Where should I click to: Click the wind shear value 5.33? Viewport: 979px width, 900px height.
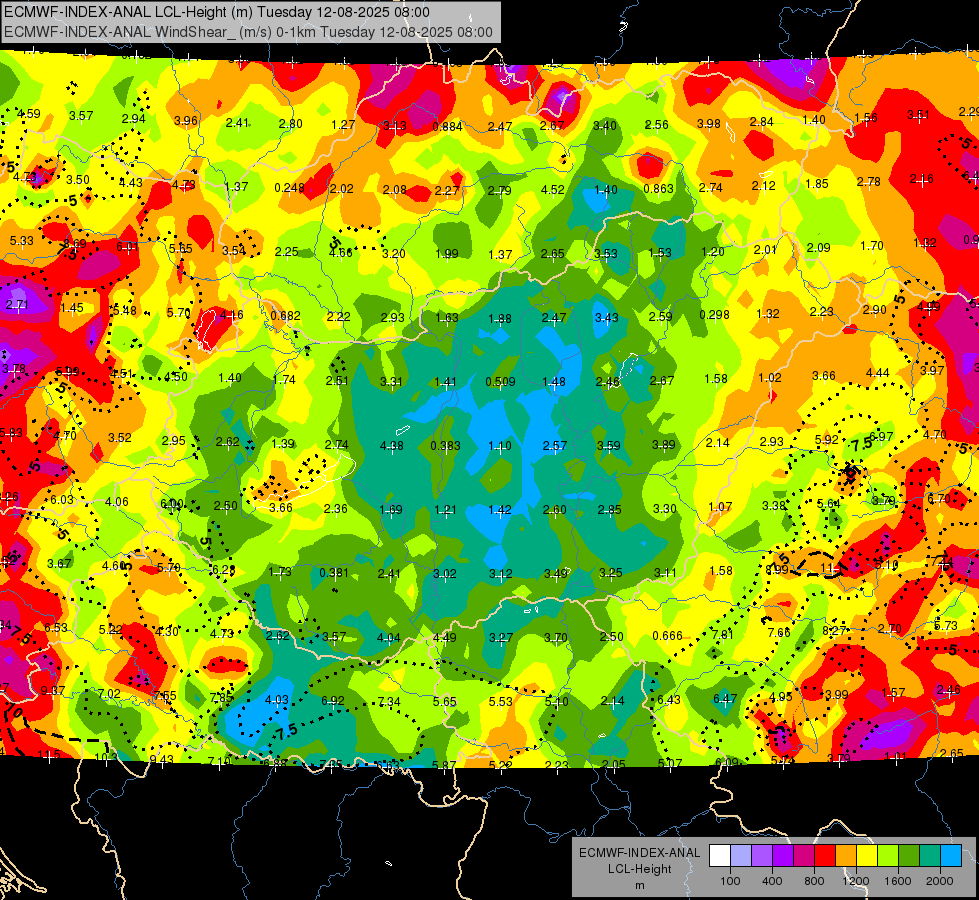(x=22, y=240)
